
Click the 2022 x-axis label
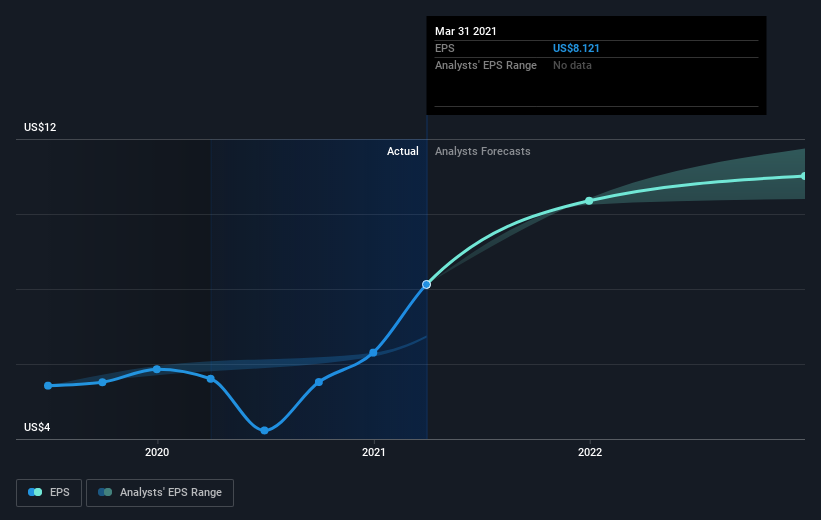pyautogui.click(x=590, y=452)
